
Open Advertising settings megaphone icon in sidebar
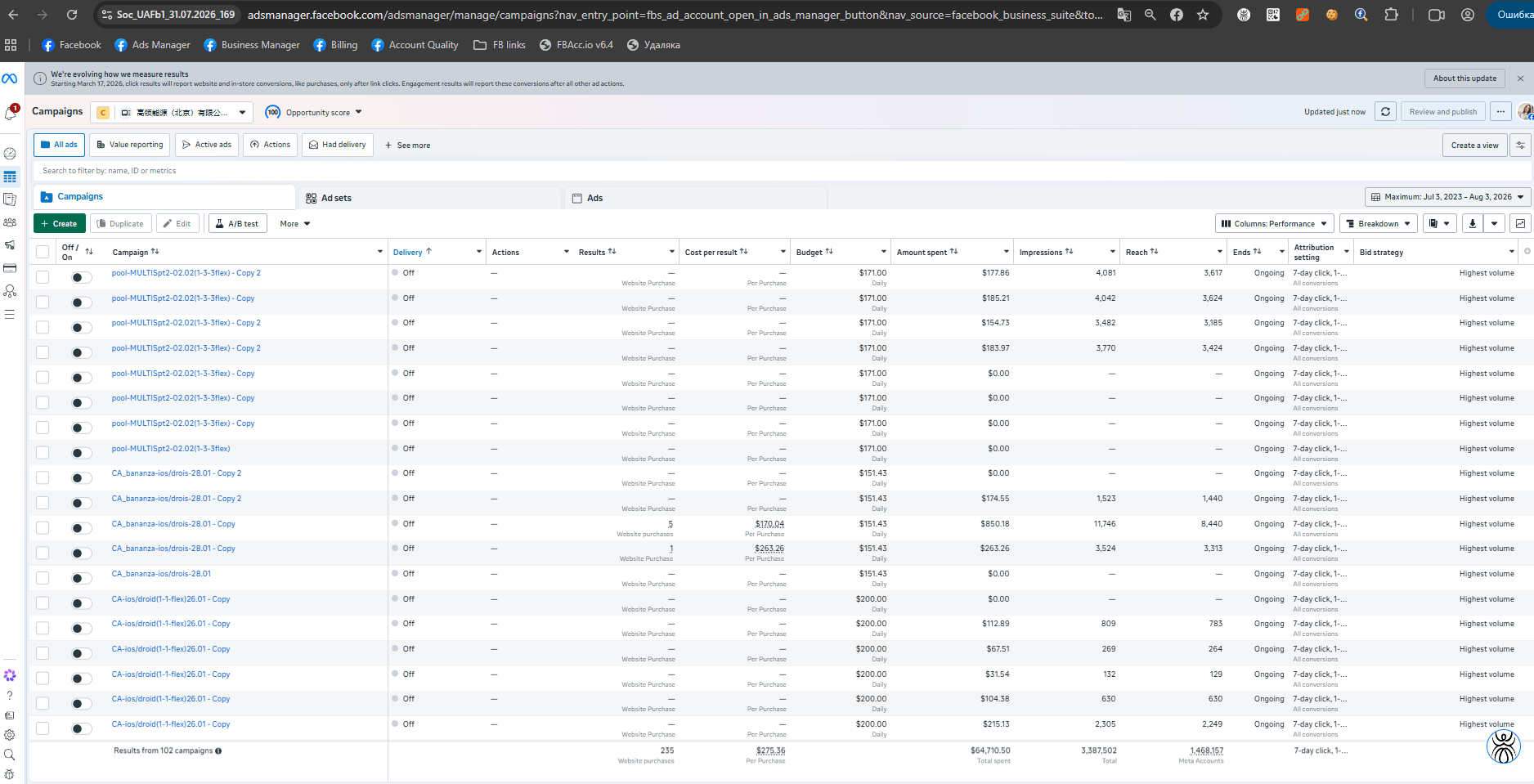[x=10, y=244]
